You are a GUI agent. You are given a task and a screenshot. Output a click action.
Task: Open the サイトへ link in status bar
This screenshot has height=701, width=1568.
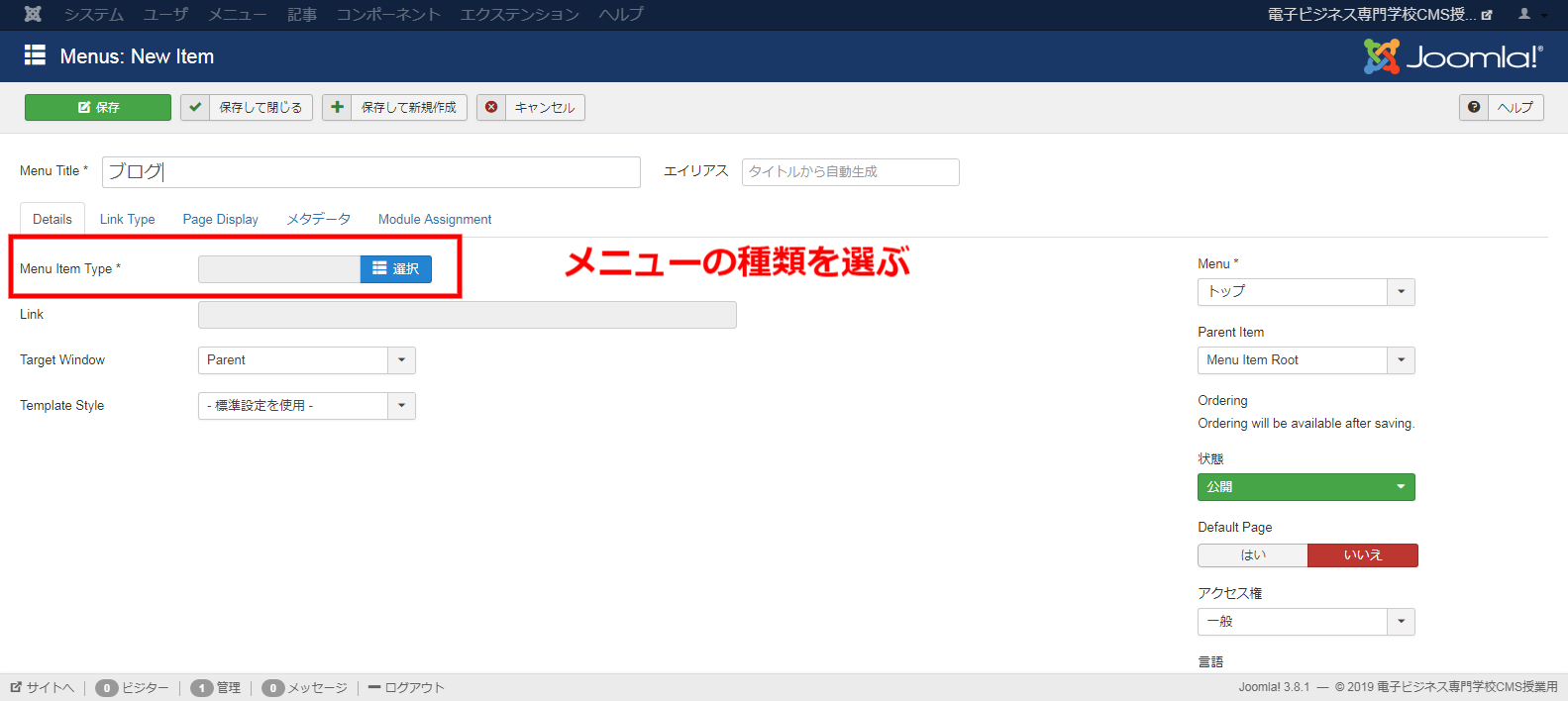(x=43, y=688)
